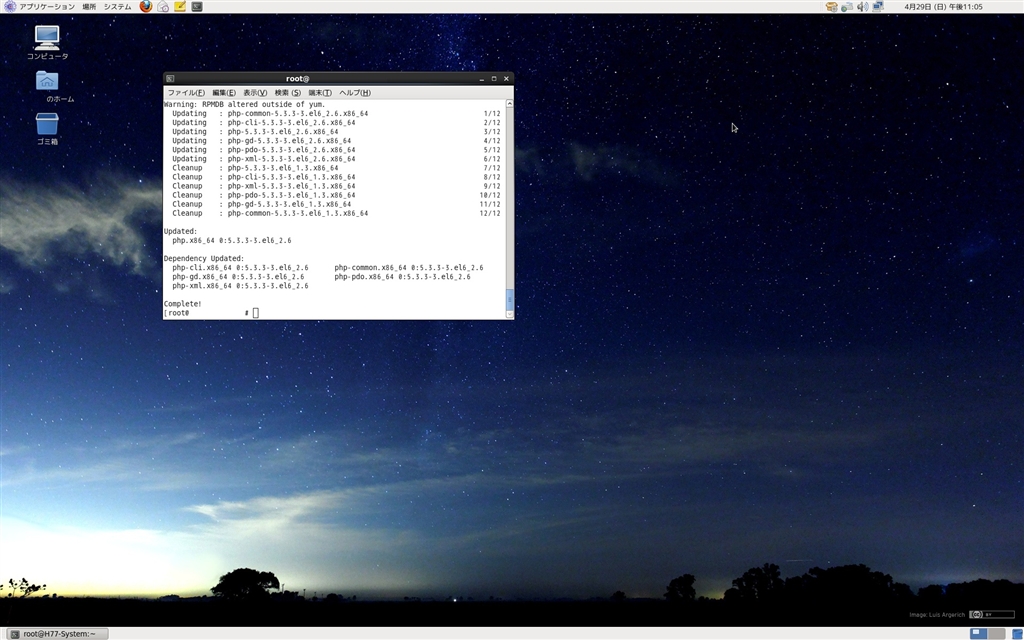Image resolution: width=1024 pixels, height=640 pixels.
Task: Open terminal ヘルプ(H) menu
Action: [x=354, y=93]
